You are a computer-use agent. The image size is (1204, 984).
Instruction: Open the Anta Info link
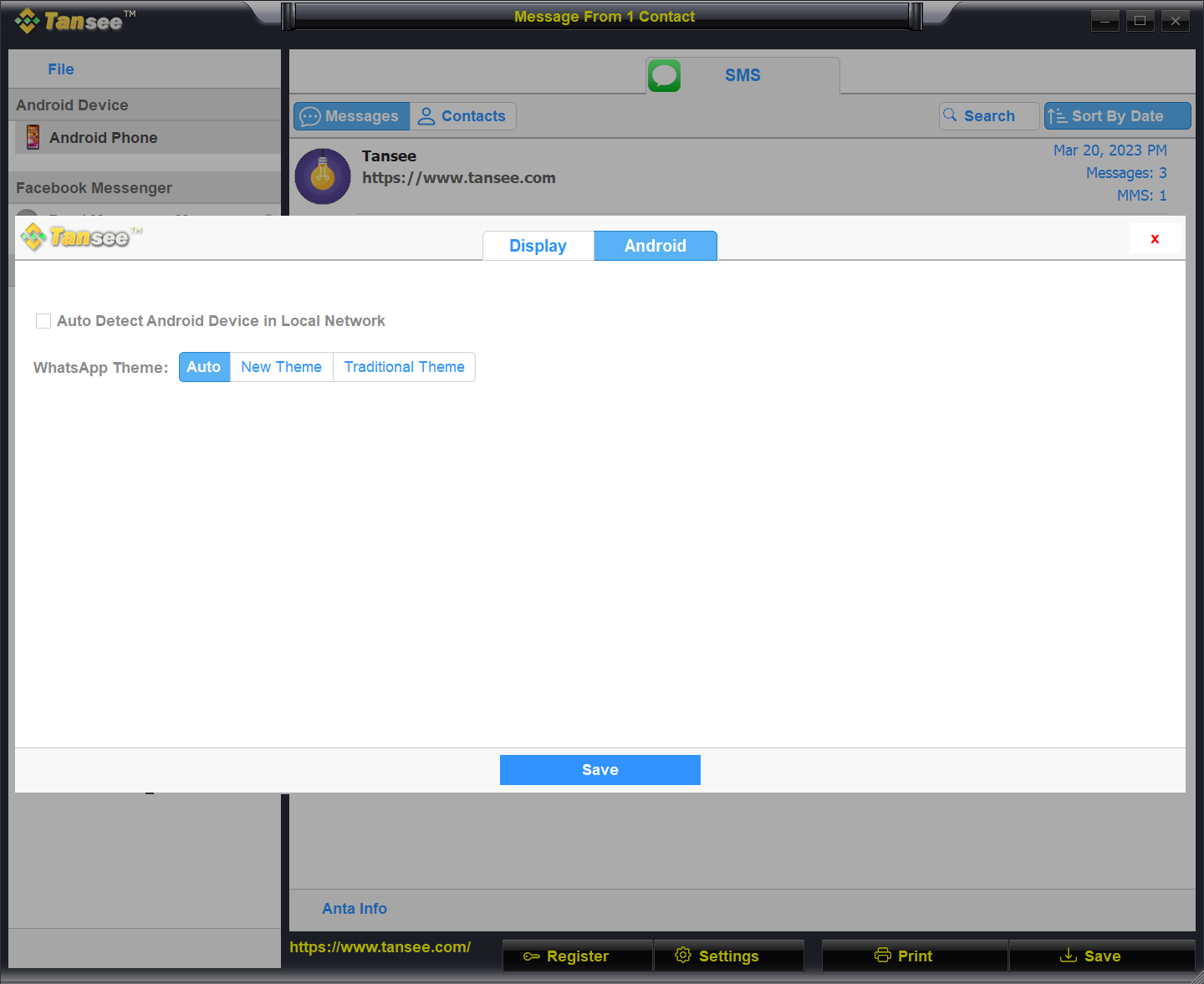[x=355, y=909]
